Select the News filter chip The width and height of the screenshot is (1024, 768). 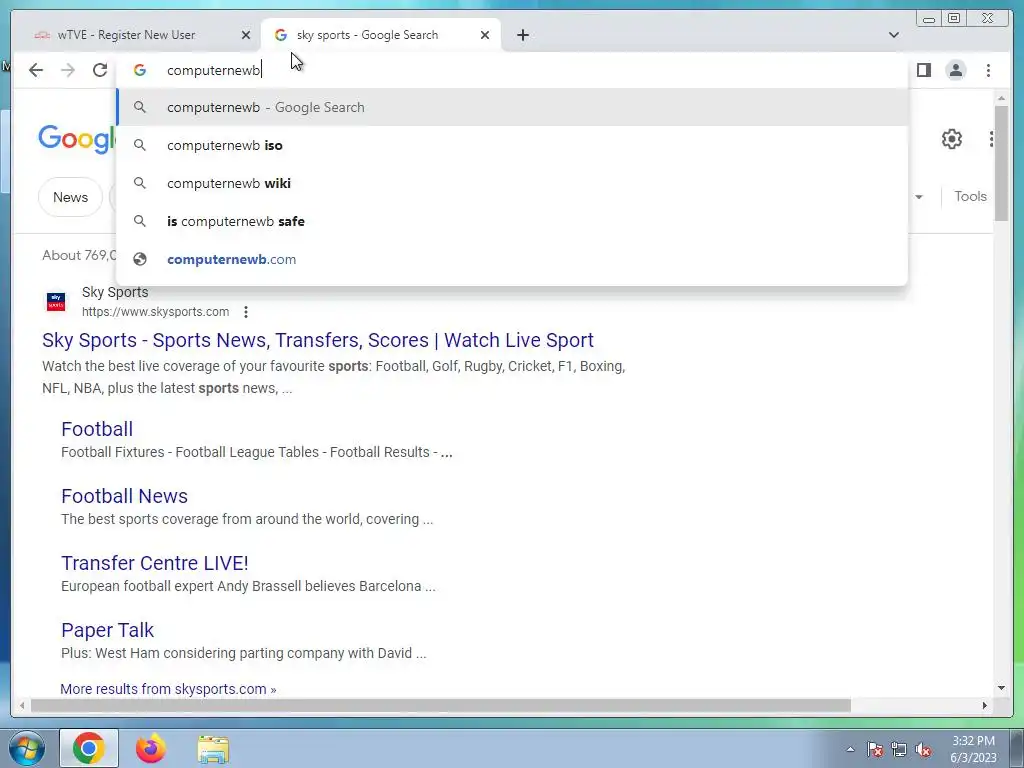point(71,197)
